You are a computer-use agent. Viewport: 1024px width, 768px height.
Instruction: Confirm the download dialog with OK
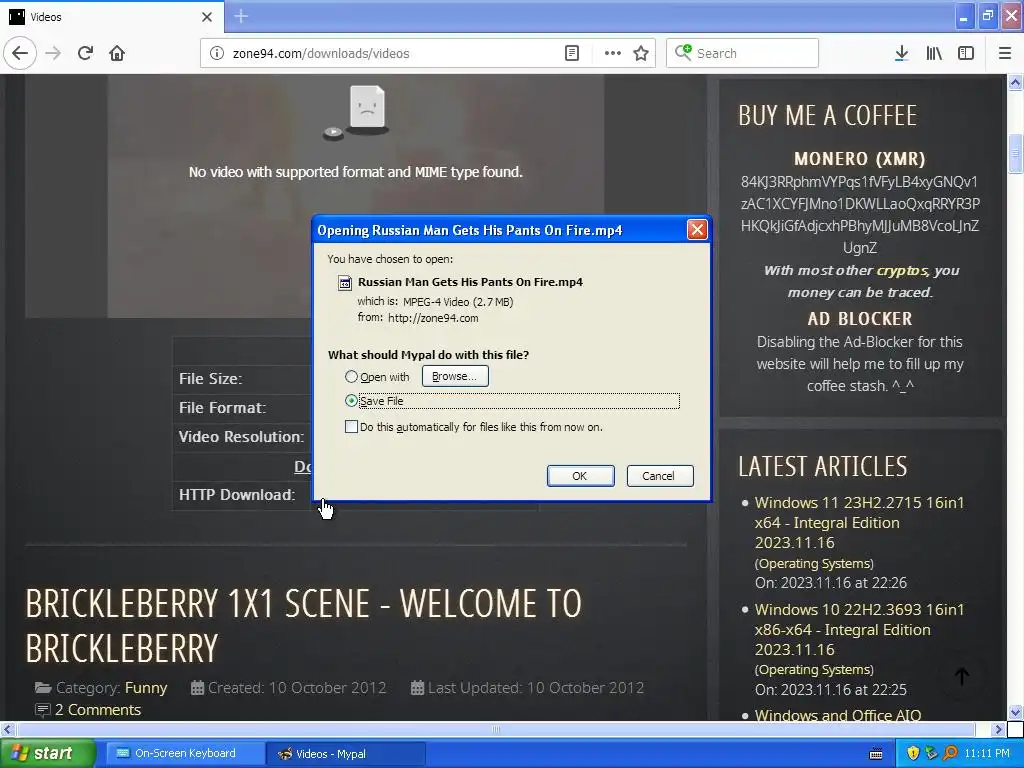pyautogui.click(x=580, y=475)
